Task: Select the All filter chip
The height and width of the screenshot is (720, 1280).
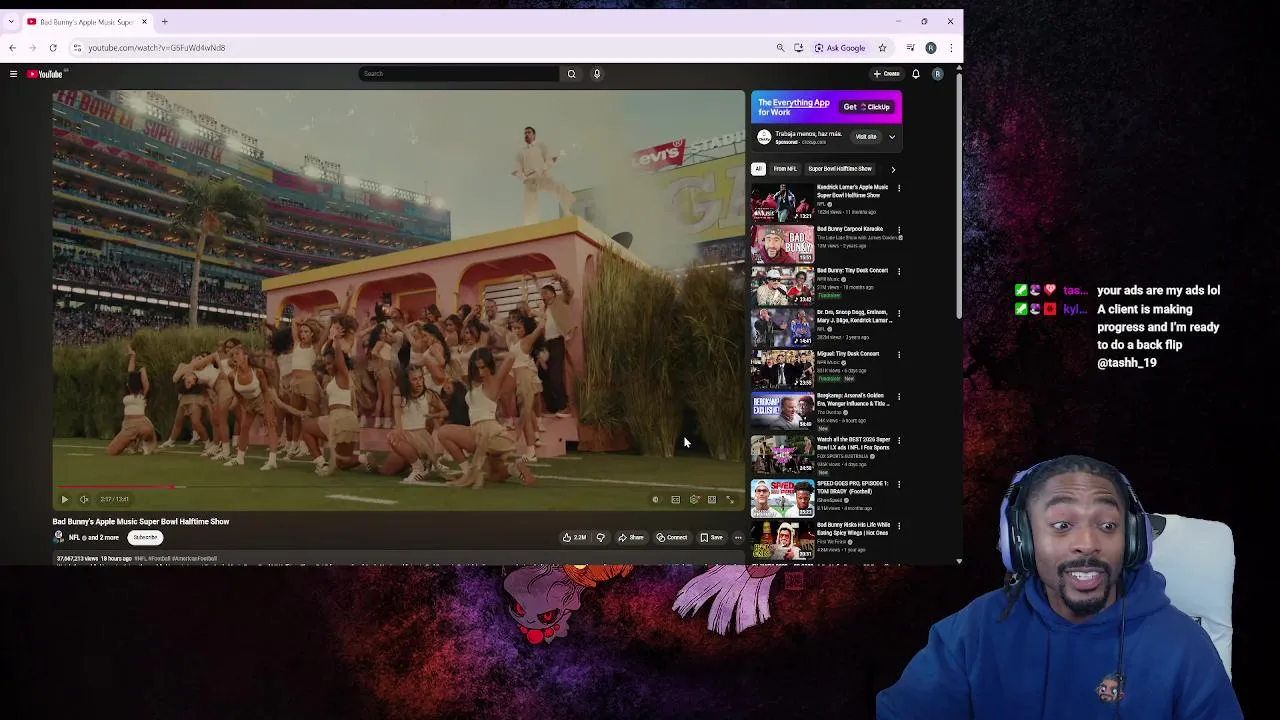Action: point(759,169)
